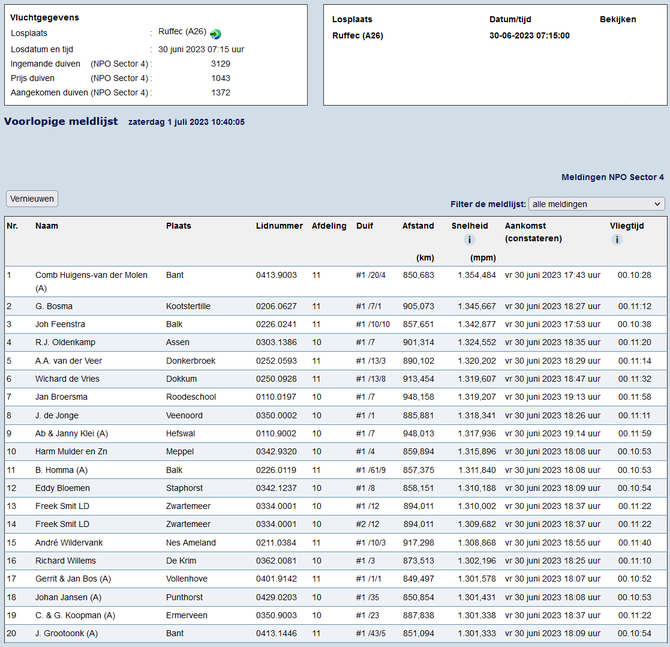This screenshot has height=647, width=670.
Task: Click the Afstand column header
Action: tap(418, 226)
